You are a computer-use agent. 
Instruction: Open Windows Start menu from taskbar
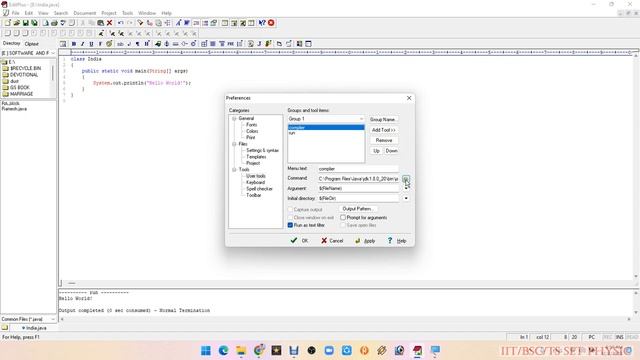click(x=206, y=350)
